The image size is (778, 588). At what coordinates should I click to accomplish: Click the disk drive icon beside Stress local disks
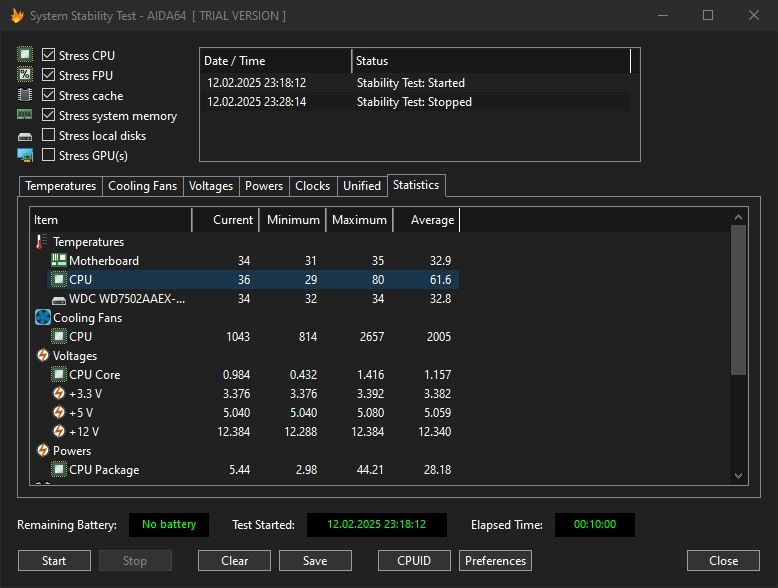pos(25,136)
